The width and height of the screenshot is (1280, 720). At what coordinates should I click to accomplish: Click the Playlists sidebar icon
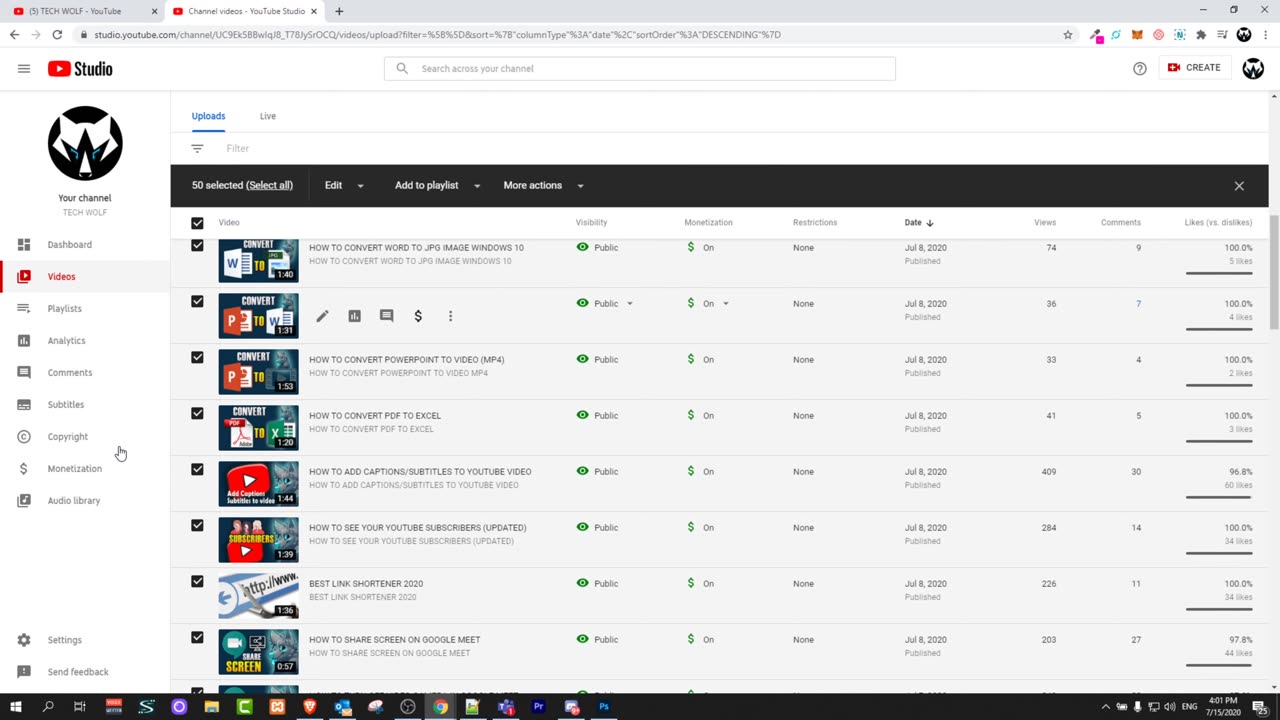tap(24, 308)
